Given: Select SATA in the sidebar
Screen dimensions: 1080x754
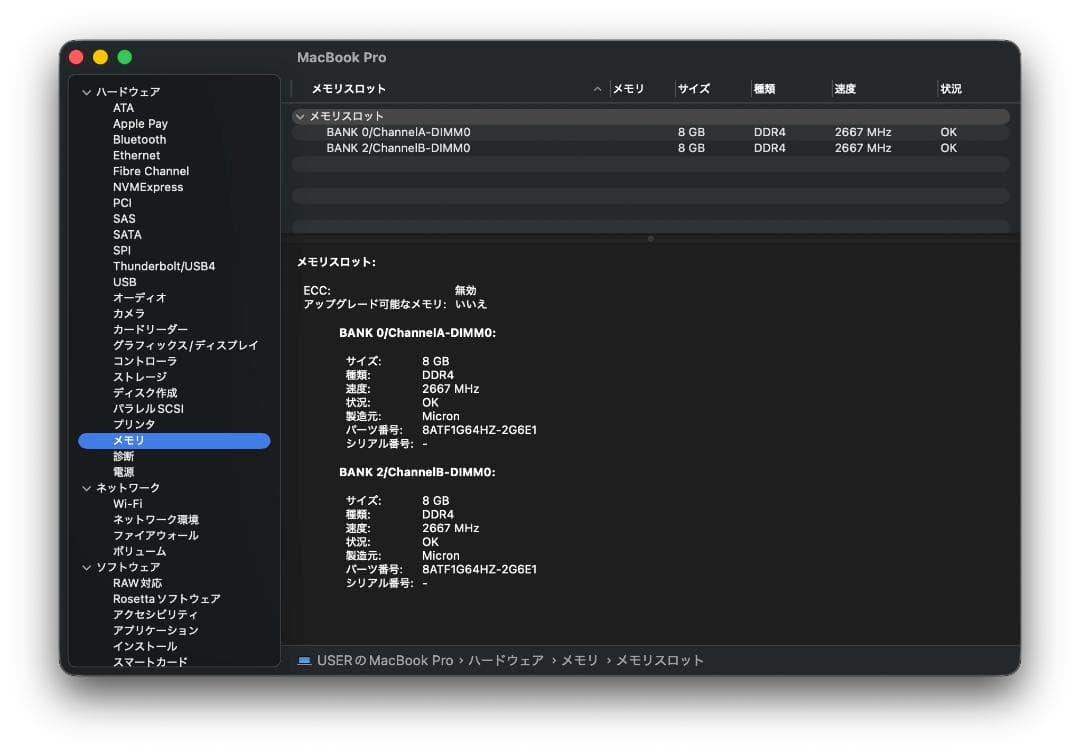Looking at the screenshot, I should [127, 235].
